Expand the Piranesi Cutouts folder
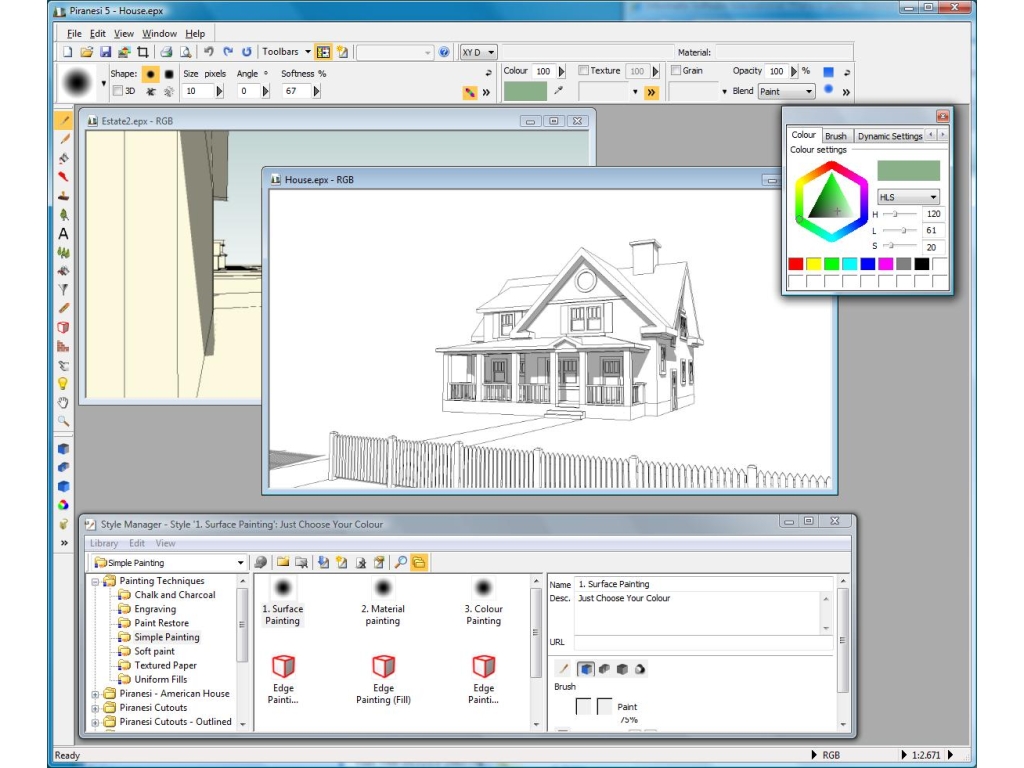1024x768 pixels. click(x=96, y=708)
